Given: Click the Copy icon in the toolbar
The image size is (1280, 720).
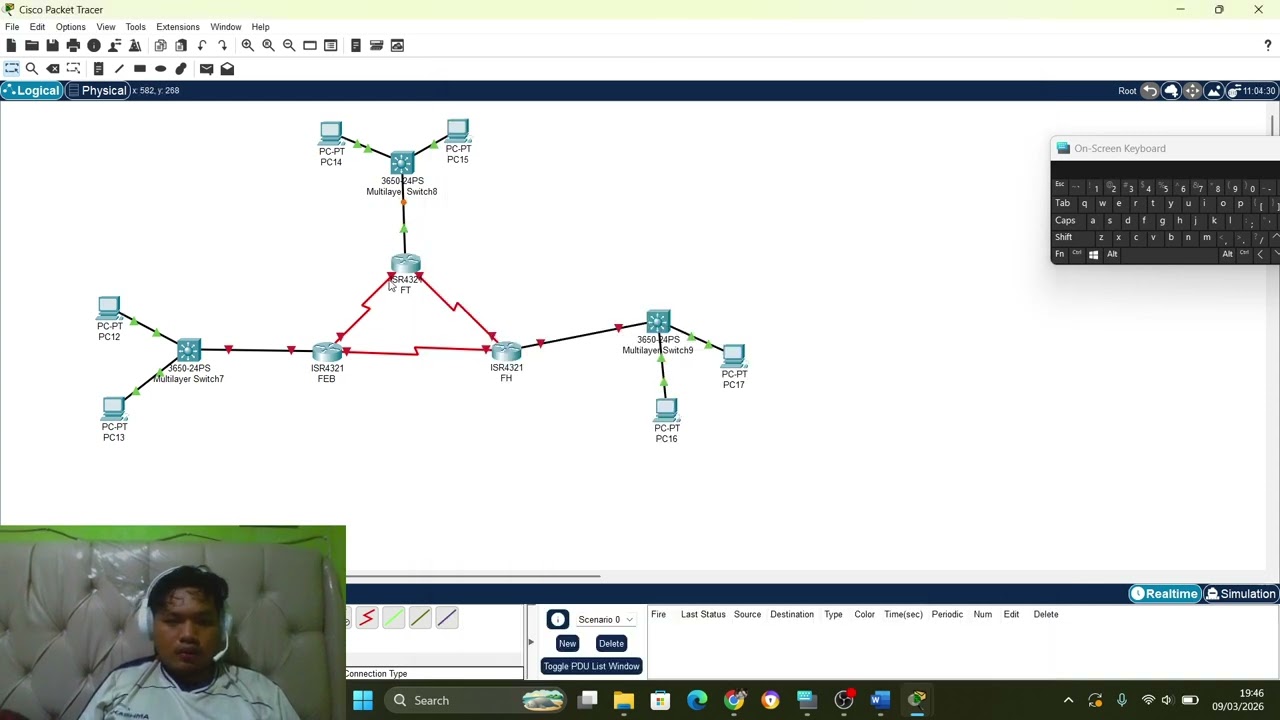Looking at the screenshot, I should [160, 45].
